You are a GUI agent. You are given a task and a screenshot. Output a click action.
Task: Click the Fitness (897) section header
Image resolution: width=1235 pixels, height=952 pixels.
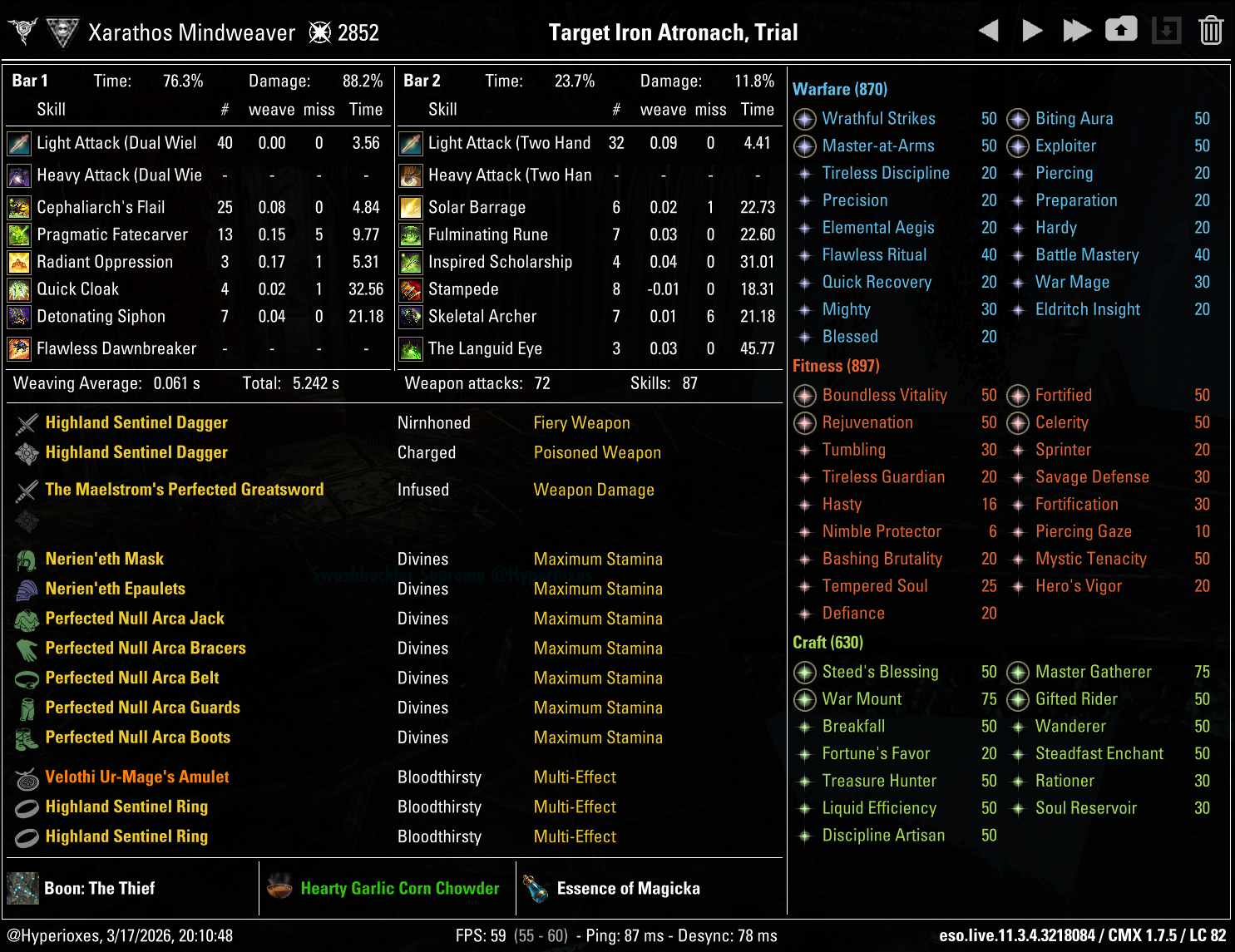pyautogui.click(x=836, y=366)
